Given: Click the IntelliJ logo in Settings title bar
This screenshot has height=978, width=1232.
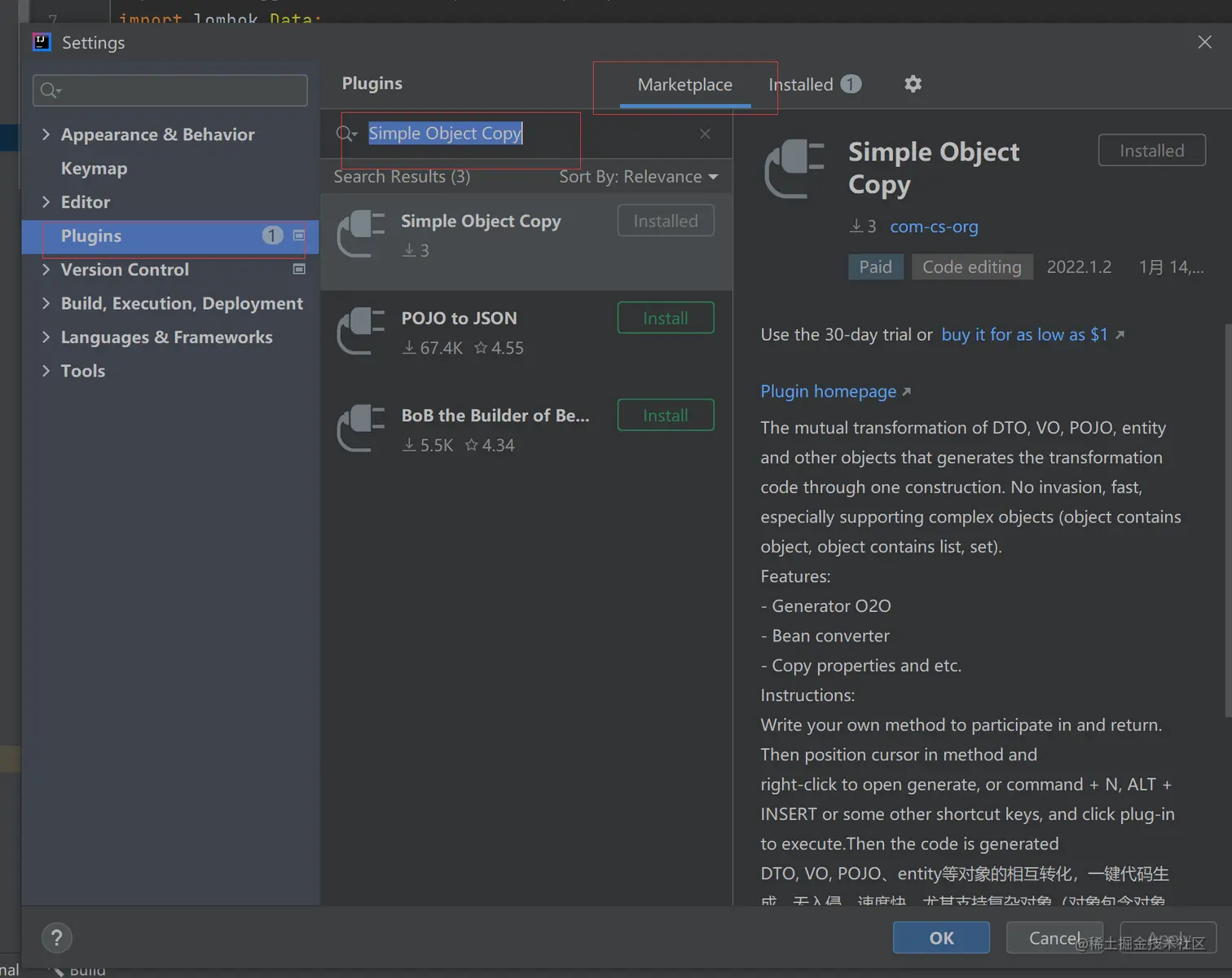Looking at the screenshot, I should (x=42, y=42).
